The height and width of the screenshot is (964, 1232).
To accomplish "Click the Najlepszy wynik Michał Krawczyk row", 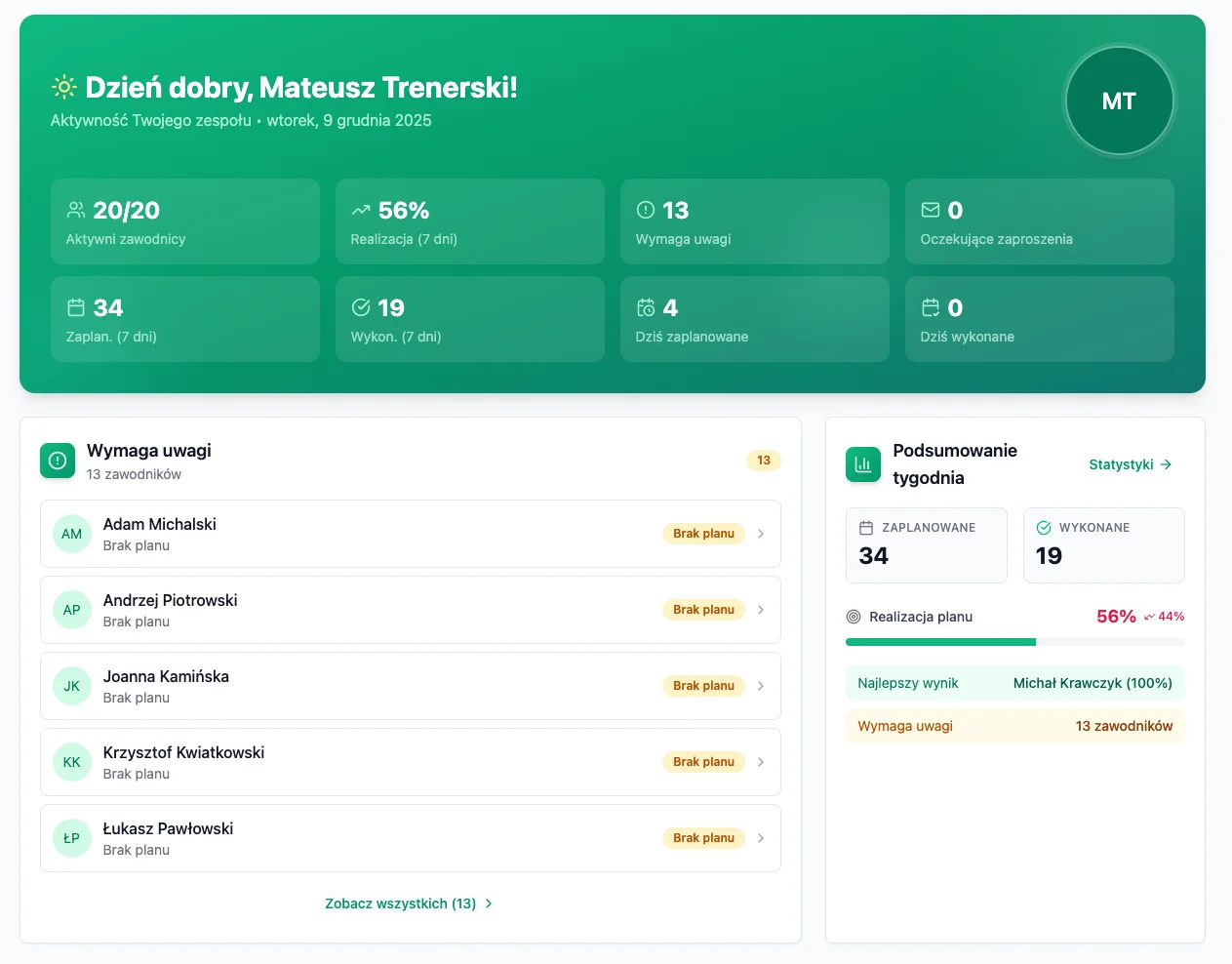I will click(1014, 683).
